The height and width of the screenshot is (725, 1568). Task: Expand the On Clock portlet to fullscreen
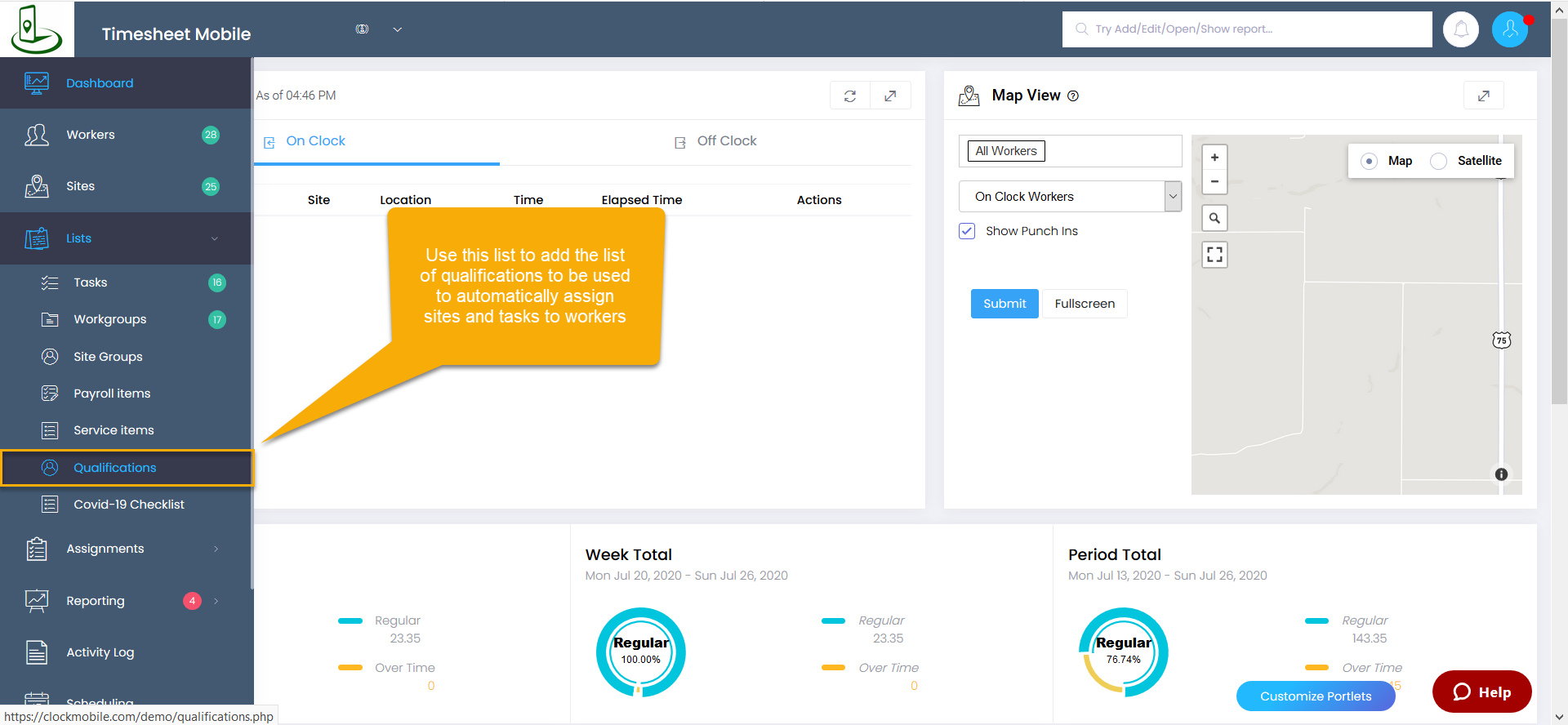pyautogui.click(x=890, y=96)
